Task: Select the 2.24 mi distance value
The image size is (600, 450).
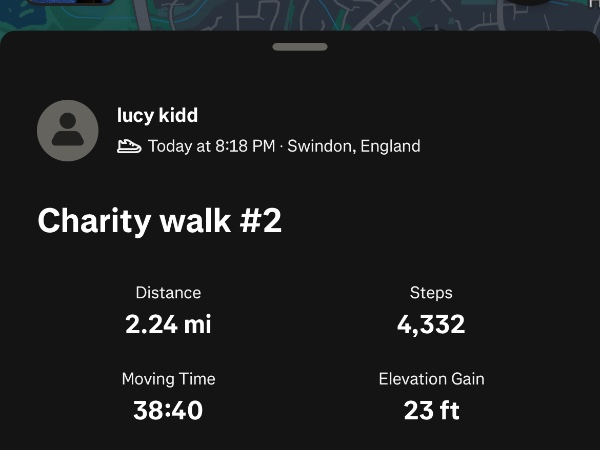Action: point(168,324)
